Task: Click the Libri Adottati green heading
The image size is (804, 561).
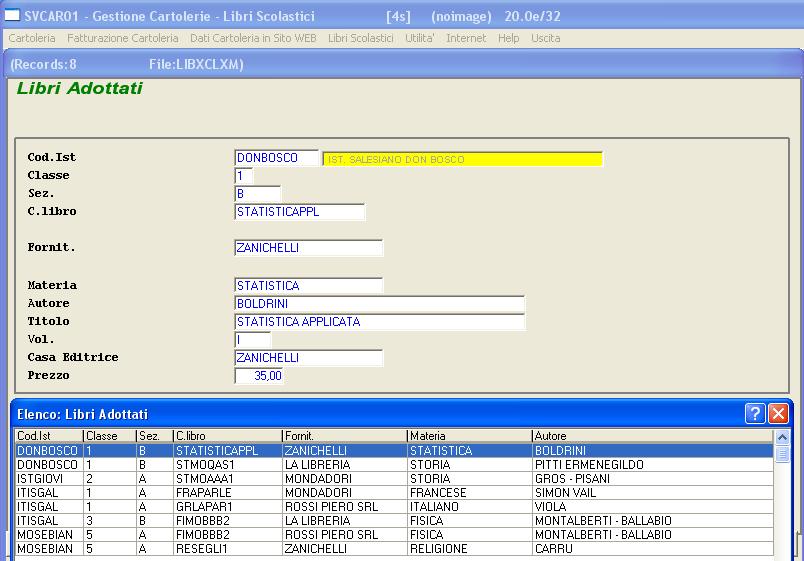Action: (79, 88)
